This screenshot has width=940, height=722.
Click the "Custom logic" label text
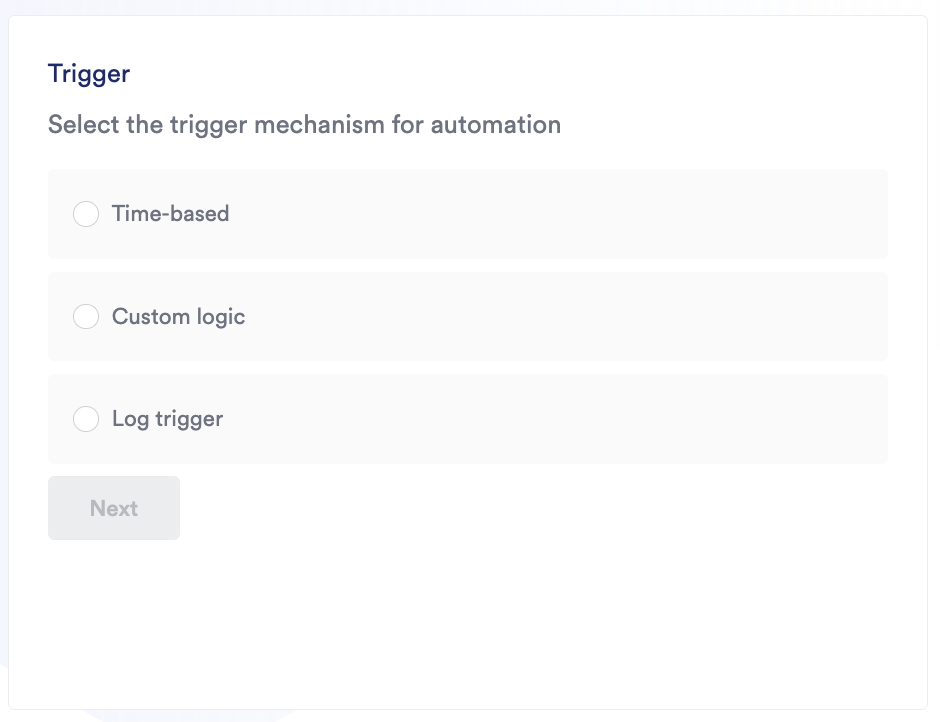pos(178,317)
